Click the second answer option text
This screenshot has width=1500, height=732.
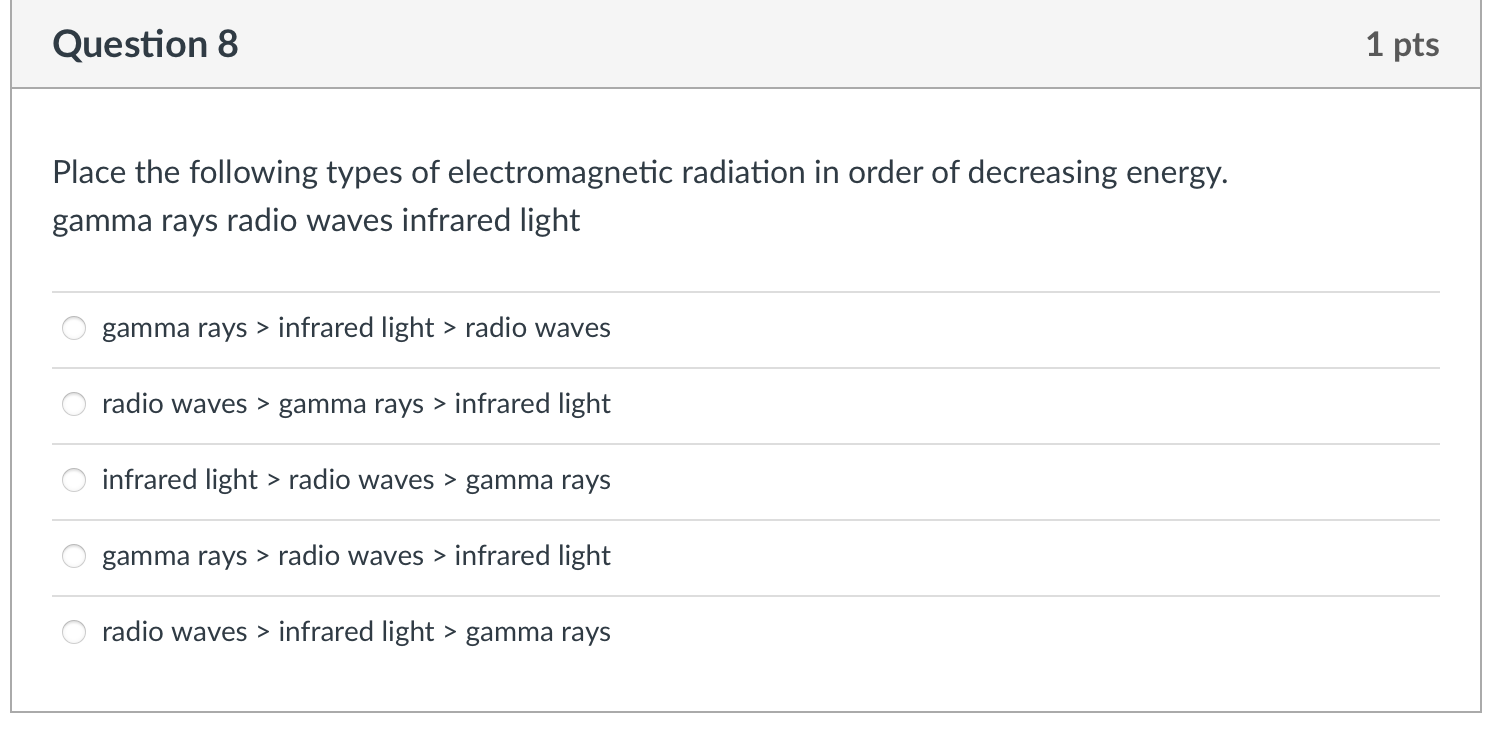point(355,404)
